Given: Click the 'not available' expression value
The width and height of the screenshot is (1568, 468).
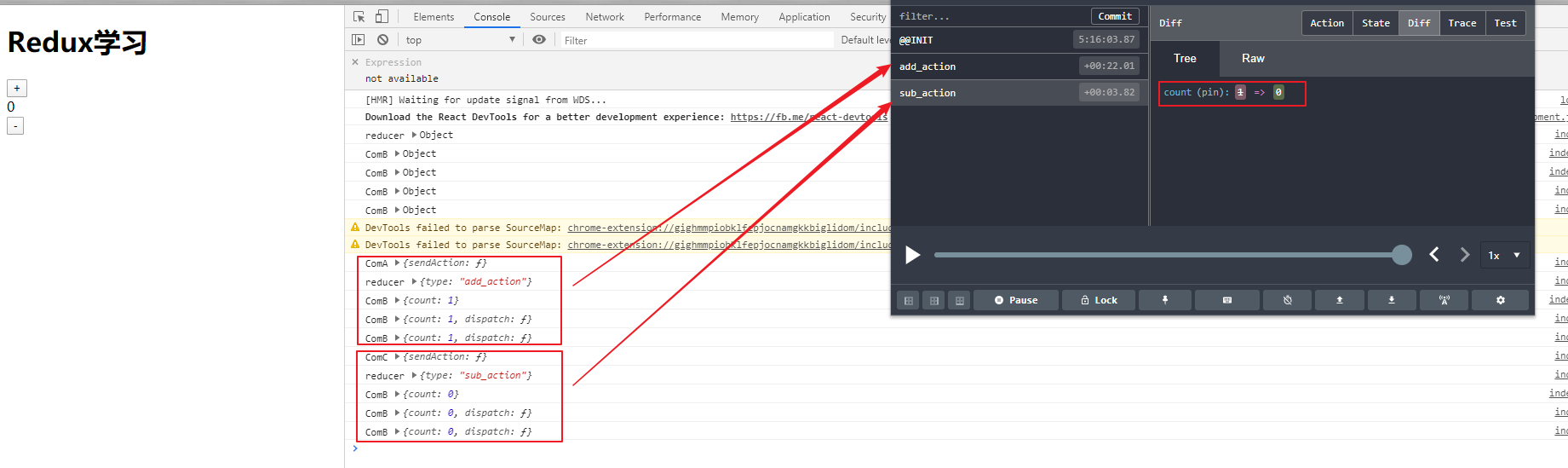Looking at the screenshot, I should click(x=402, y=78).
